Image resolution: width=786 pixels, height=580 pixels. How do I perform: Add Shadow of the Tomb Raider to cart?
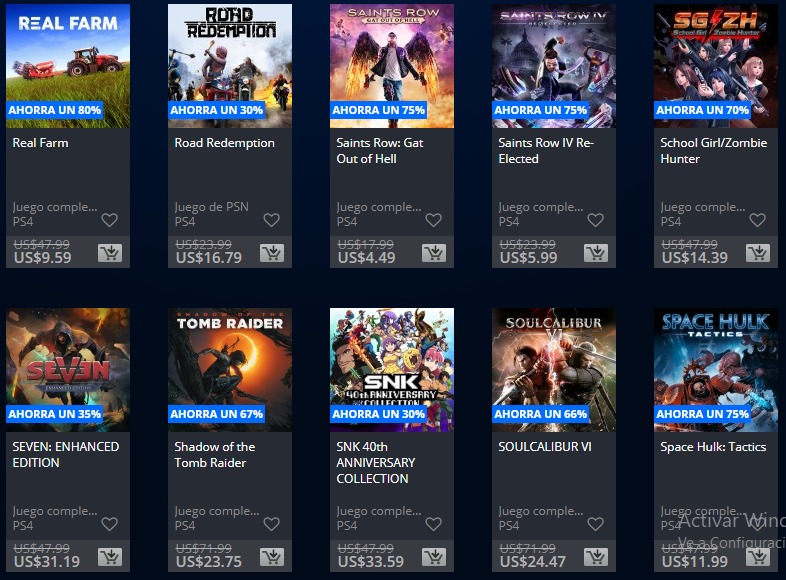tap(272, 557)
